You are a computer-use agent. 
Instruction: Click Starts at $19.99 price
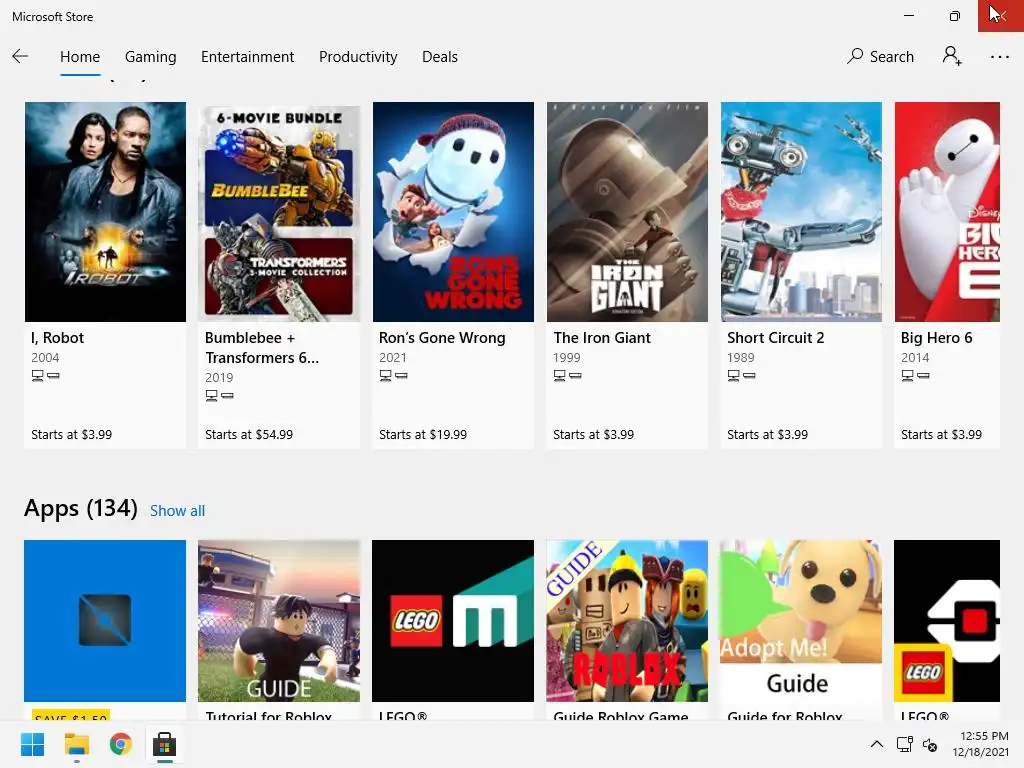coord(423,434)
